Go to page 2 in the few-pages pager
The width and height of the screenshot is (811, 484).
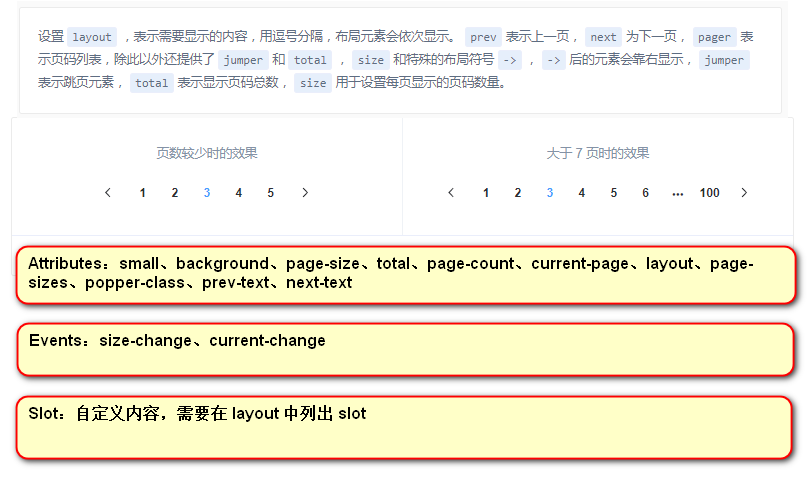tap(175, 193)
